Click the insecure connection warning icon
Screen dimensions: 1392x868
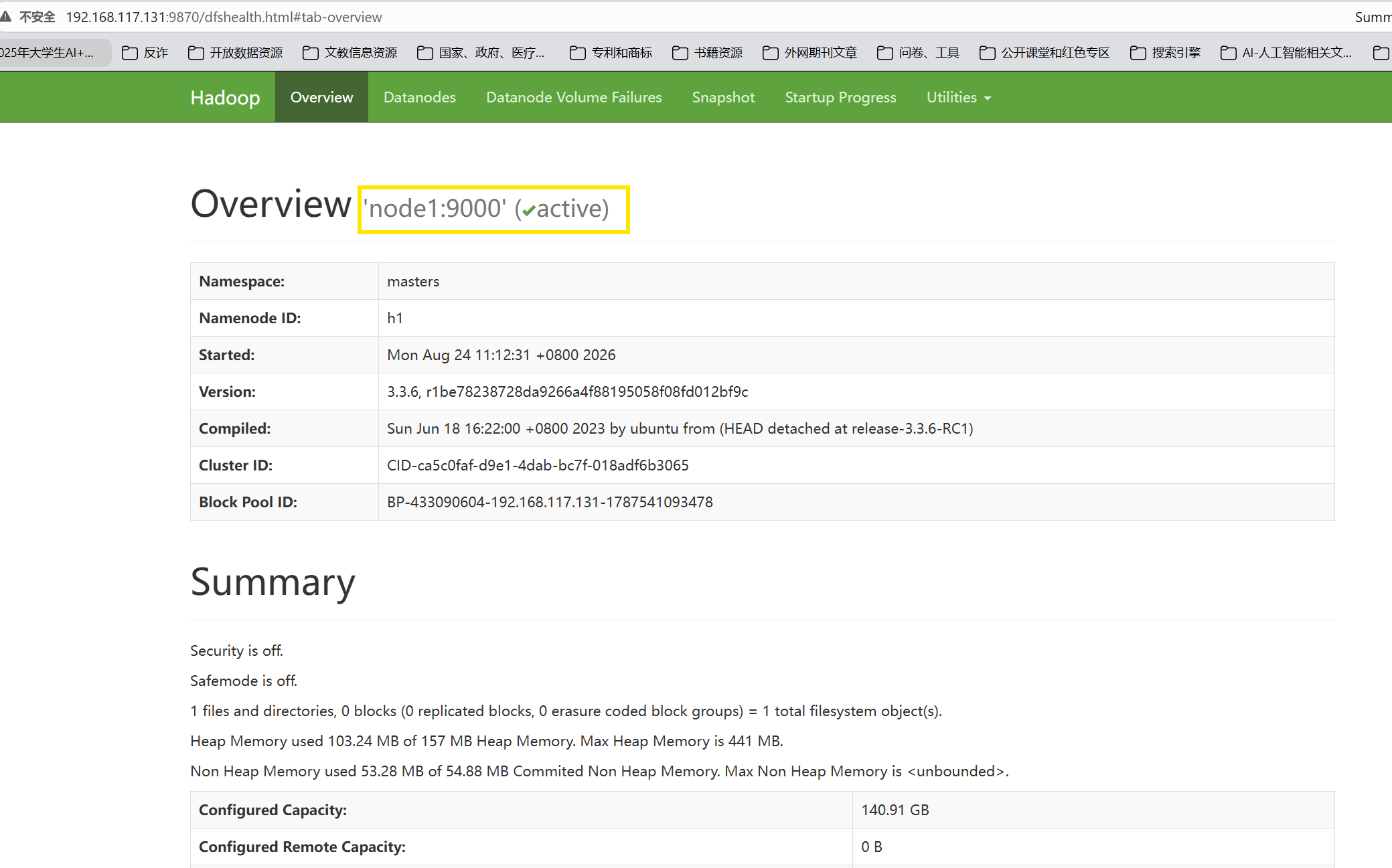(5, 17)
